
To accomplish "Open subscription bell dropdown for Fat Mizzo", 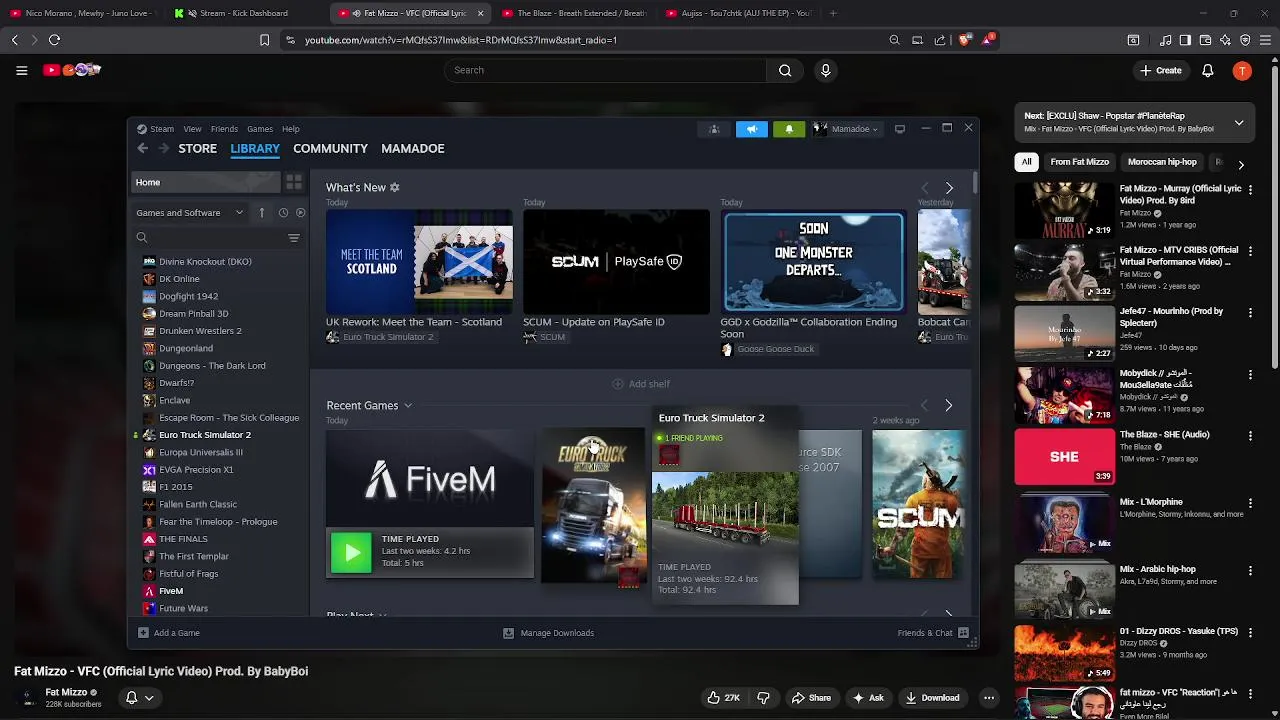I will tap(138, 698).
